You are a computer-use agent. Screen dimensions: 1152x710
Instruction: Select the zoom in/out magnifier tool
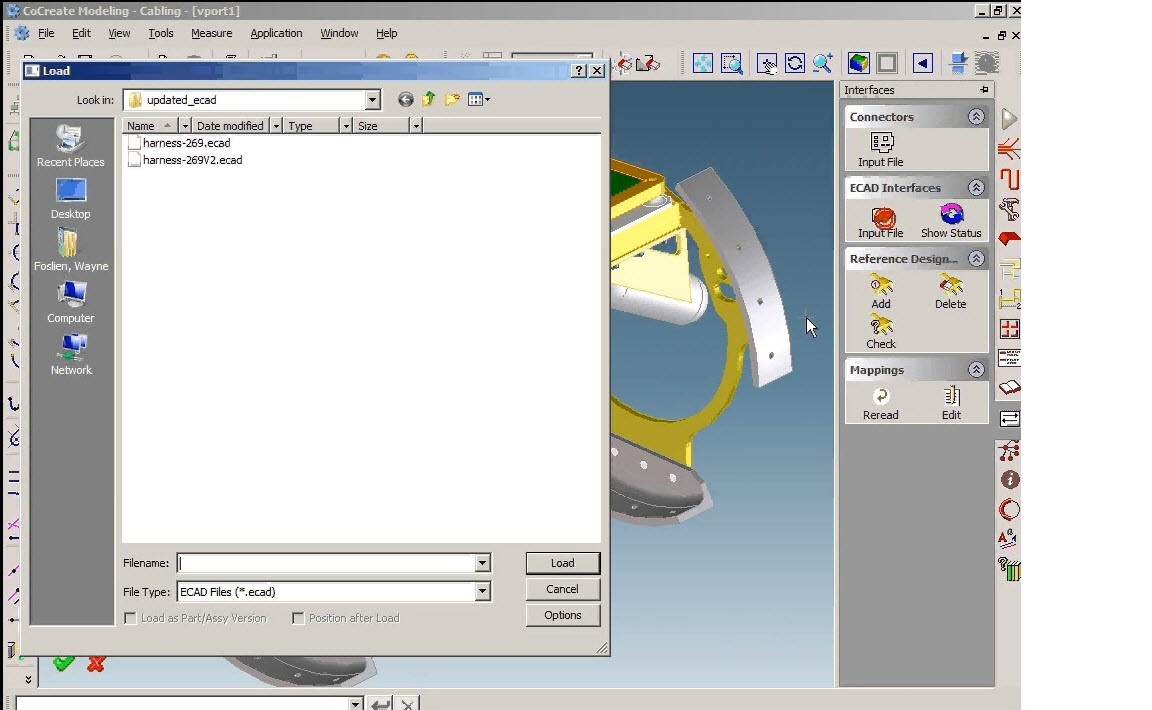823,63
